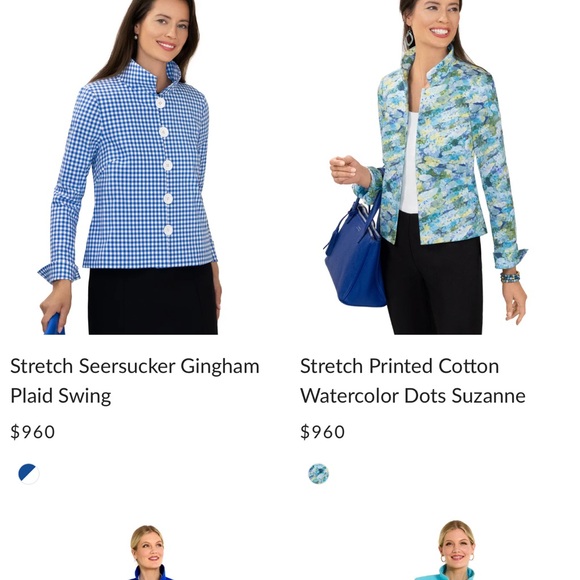The image size is (580, 580).
Task: Select the blue and white color swatch
Action: 29,474
